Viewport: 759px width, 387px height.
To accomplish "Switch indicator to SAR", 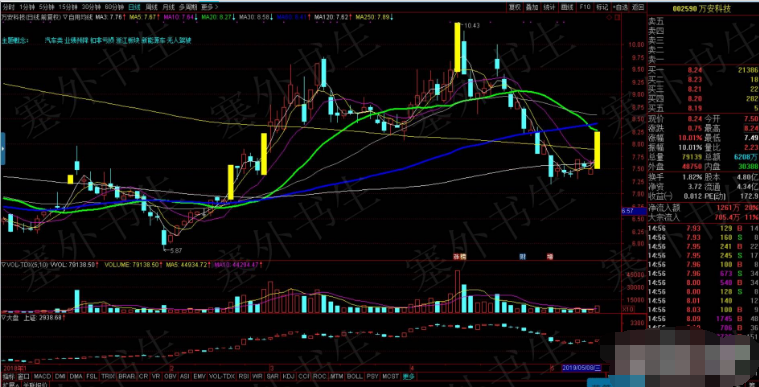I will pyautogui.click(x=273, y=376).
